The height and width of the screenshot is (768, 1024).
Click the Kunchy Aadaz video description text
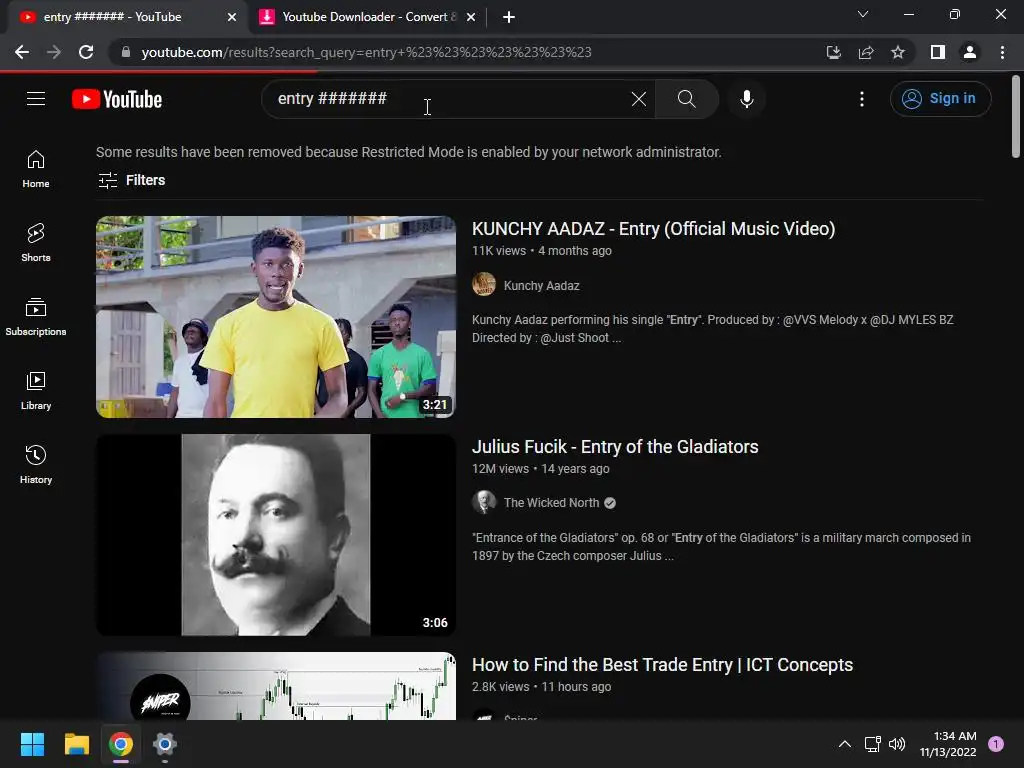click(x=712, y=328)
